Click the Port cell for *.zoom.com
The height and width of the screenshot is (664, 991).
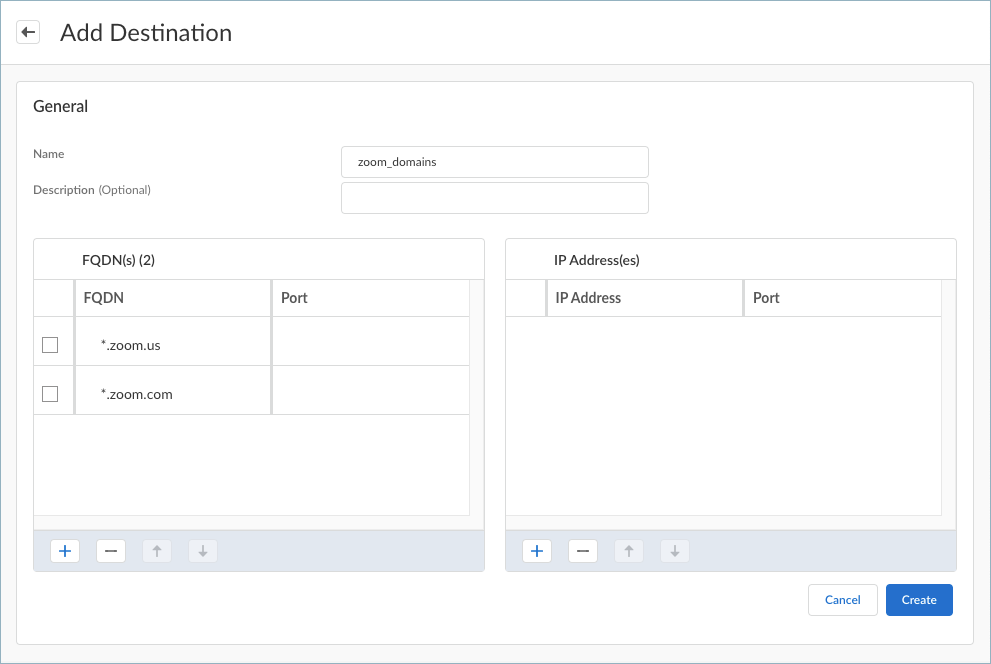pyautogui.click(x=370, y=394)
